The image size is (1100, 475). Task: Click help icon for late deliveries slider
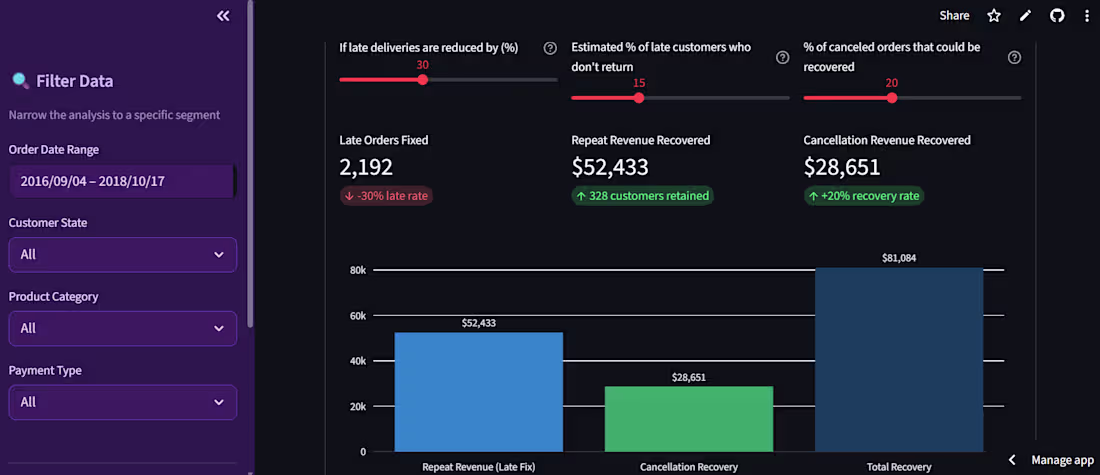click(x=550, y=48)
